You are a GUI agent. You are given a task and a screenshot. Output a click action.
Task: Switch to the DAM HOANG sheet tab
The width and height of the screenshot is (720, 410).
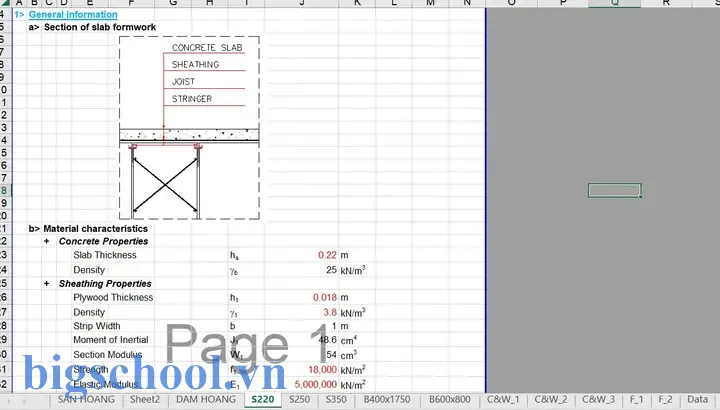click(x=206, y=399)
